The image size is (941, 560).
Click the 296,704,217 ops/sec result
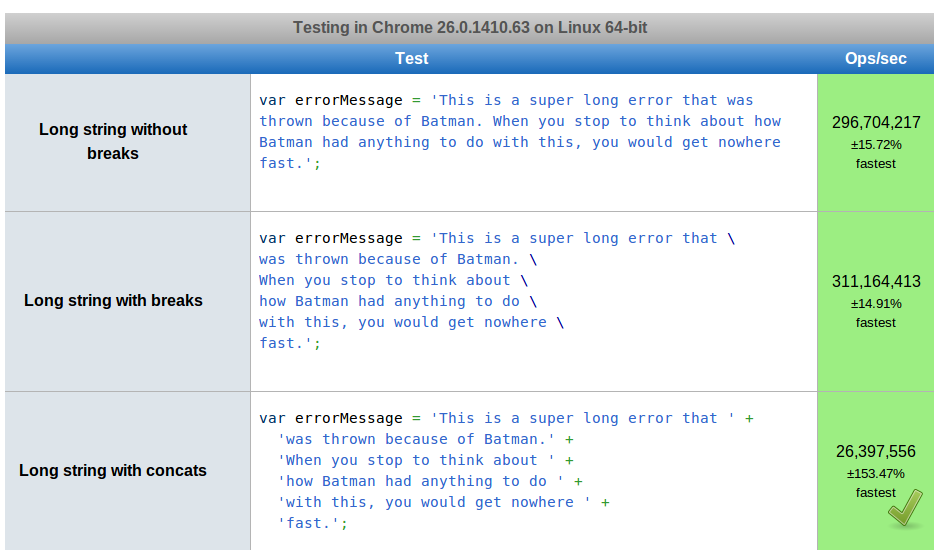point(876,123)
